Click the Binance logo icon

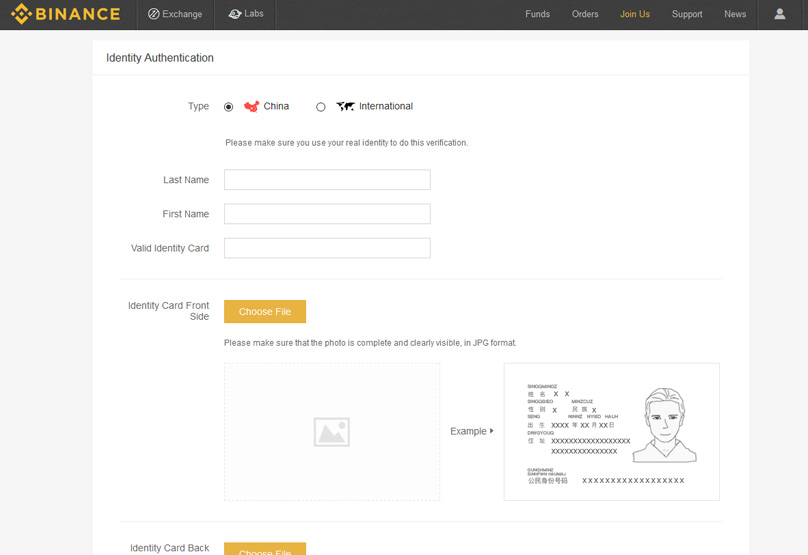(x=22, y=14)
